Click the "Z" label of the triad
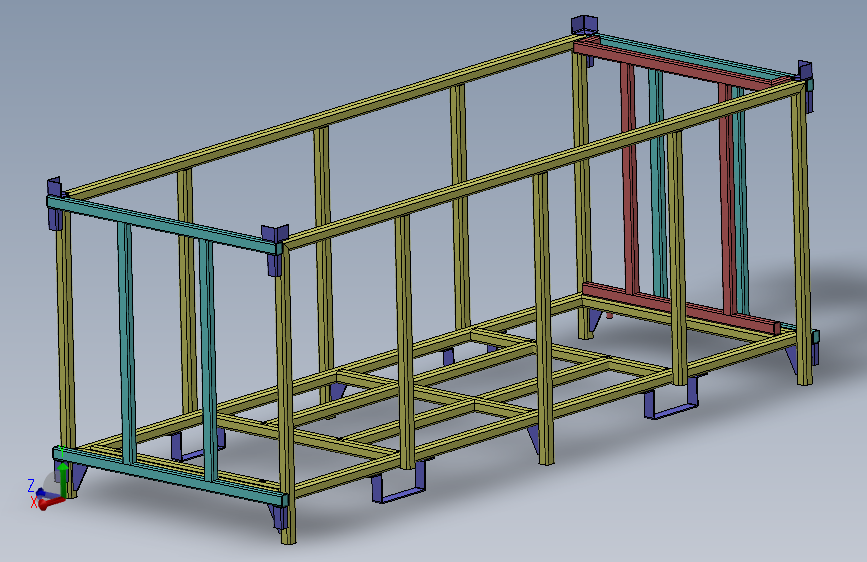The image size is (867, 562). (x=32, y=486)
